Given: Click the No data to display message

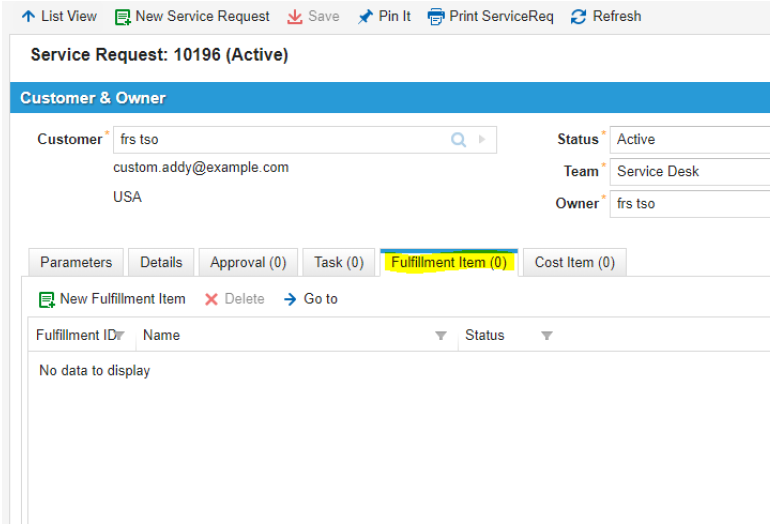Looking at the screenshot, I should pos(94,371).
